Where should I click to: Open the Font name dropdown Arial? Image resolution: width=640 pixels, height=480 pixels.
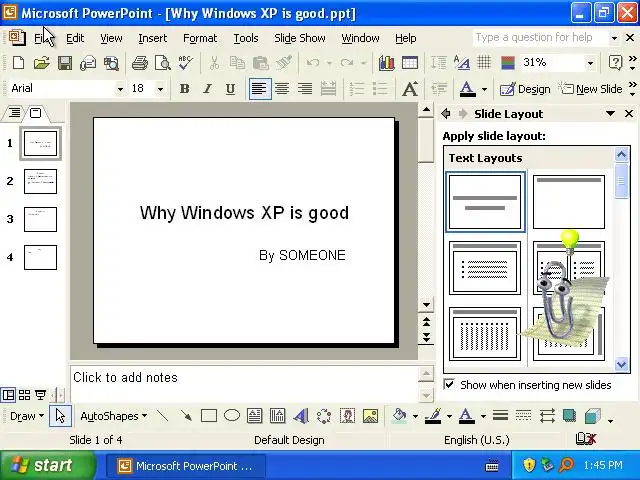click(x=120, y=89)
